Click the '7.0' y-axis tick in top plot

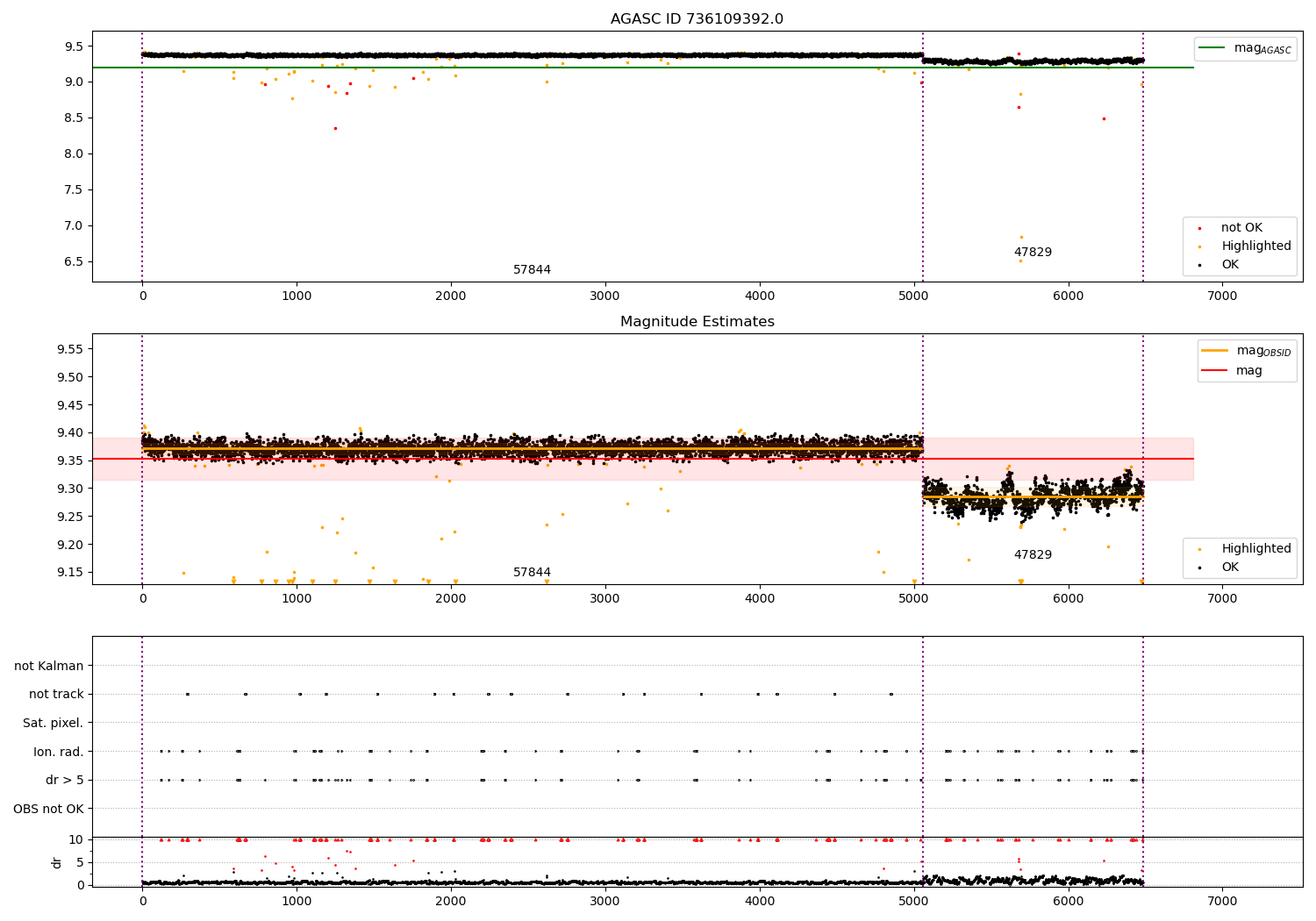75,226
